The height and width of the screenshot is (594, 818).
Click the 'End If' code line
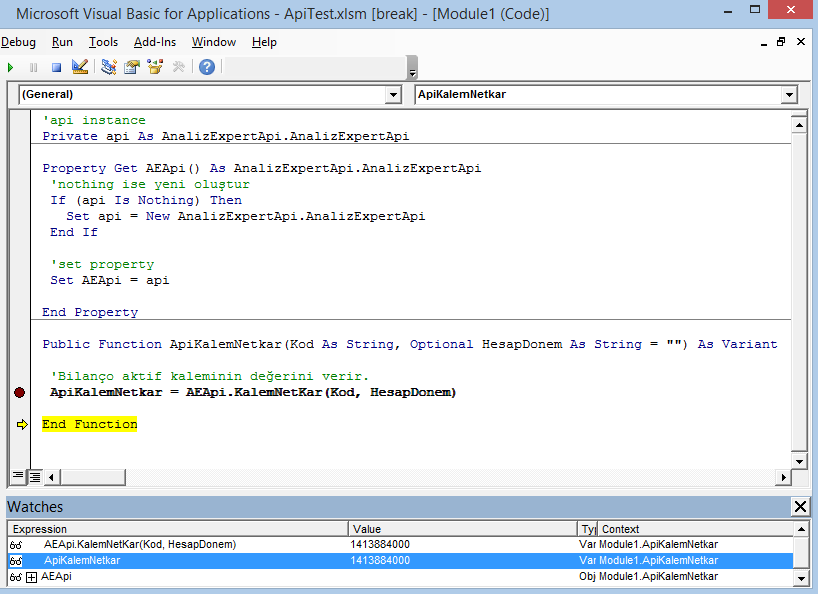[x=74, y=232]
